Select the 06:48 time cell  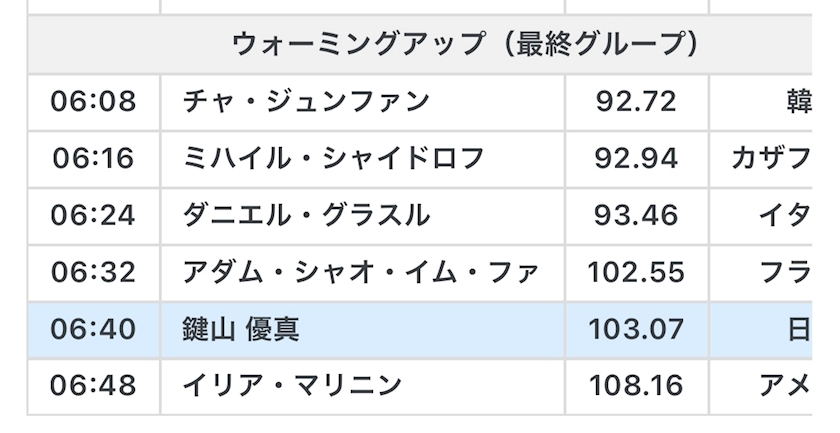click(93, 385)
